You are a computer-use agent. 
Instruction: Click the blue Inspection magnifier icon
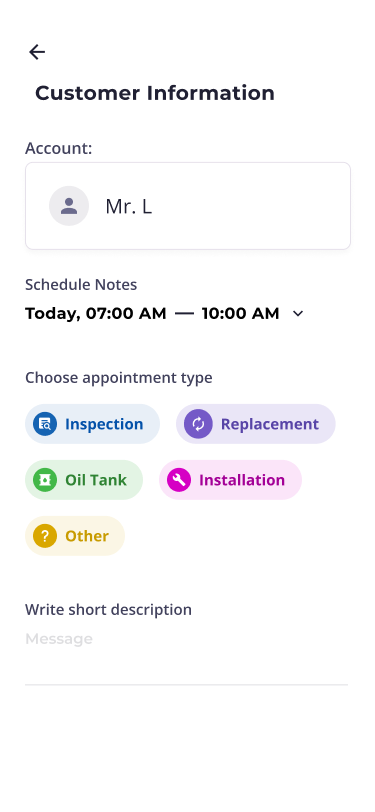tap(45, 424)
